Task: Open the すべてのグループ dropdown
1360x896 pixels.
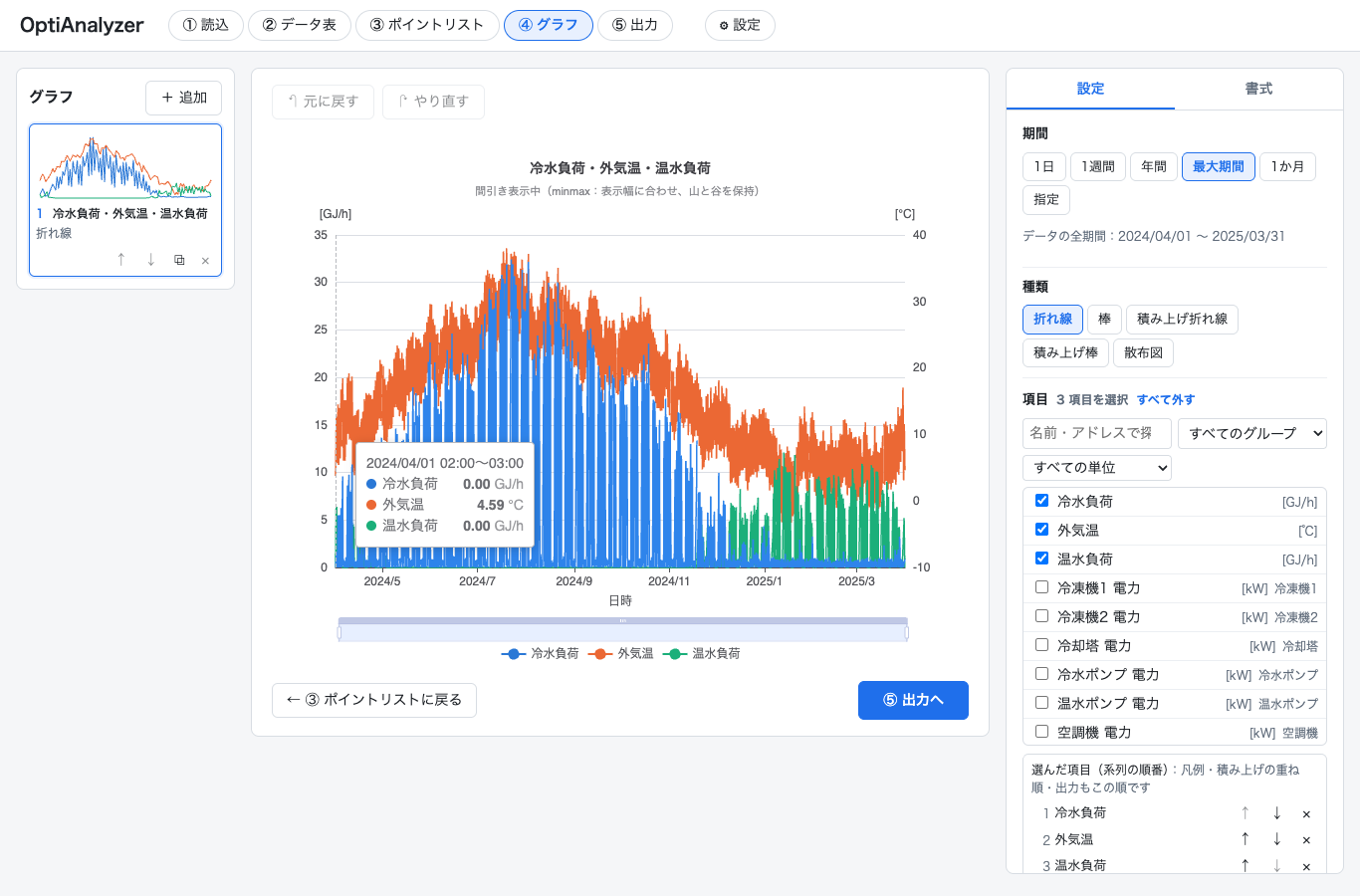Action: (1252, 433)
